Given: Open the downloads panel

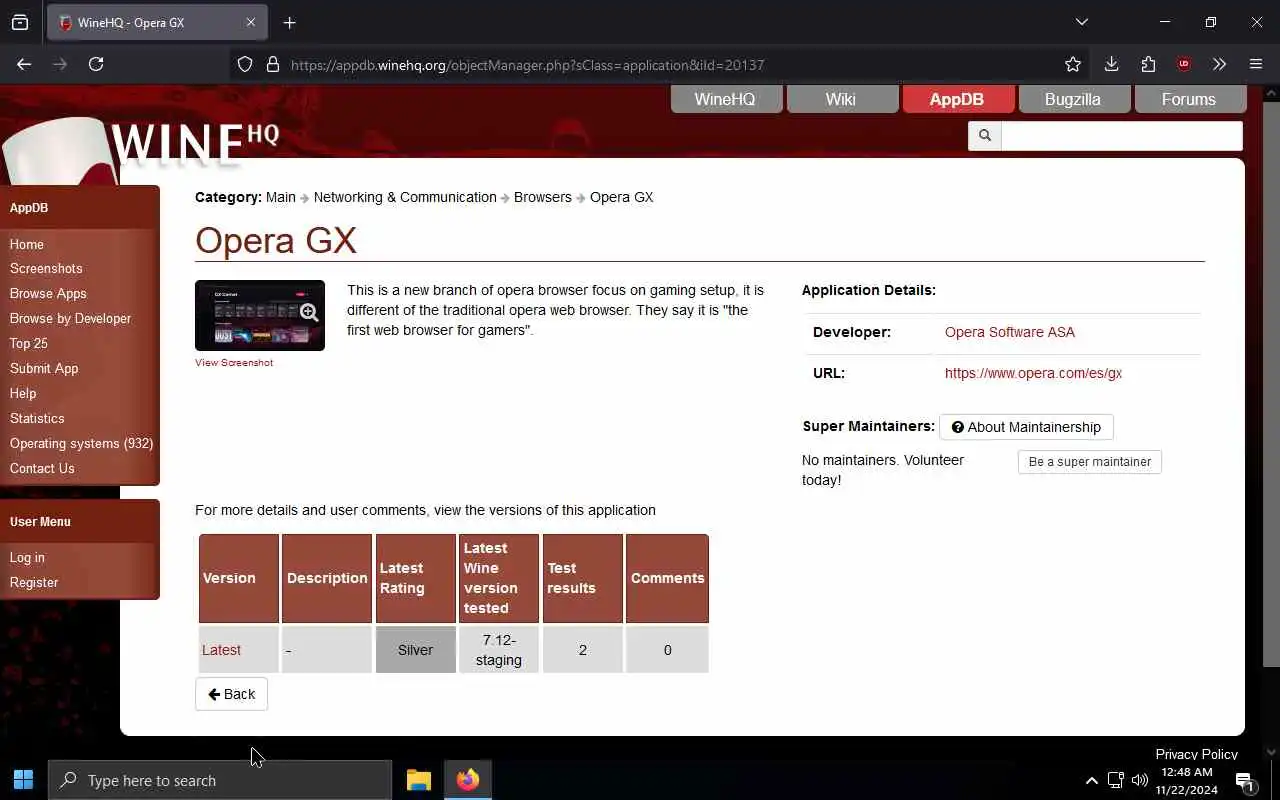Looking at the screenshot, I should click(1111, 64).
